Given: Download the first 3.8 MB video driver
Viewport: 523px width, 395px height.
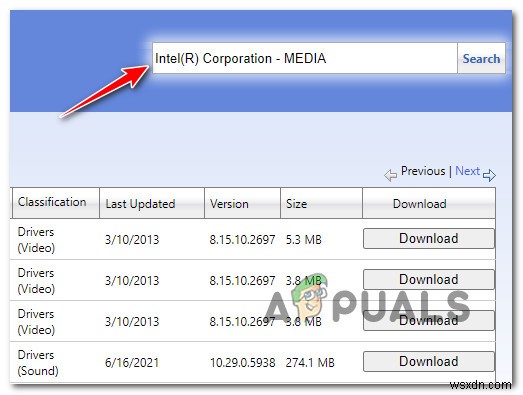Looking at the screenshot, I should point(429,280).
